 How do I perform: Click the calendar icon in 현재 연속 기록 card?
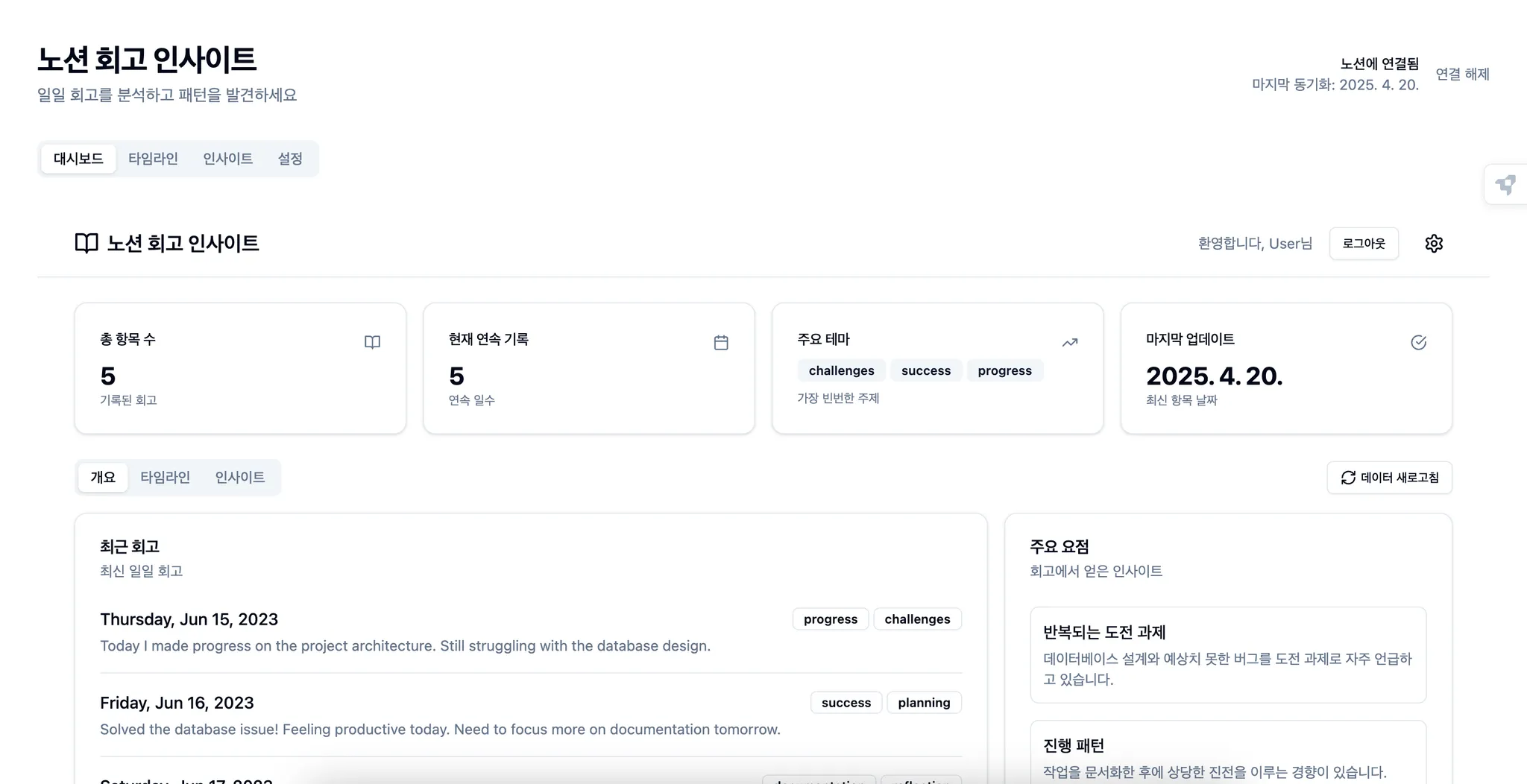click(721, 342)
